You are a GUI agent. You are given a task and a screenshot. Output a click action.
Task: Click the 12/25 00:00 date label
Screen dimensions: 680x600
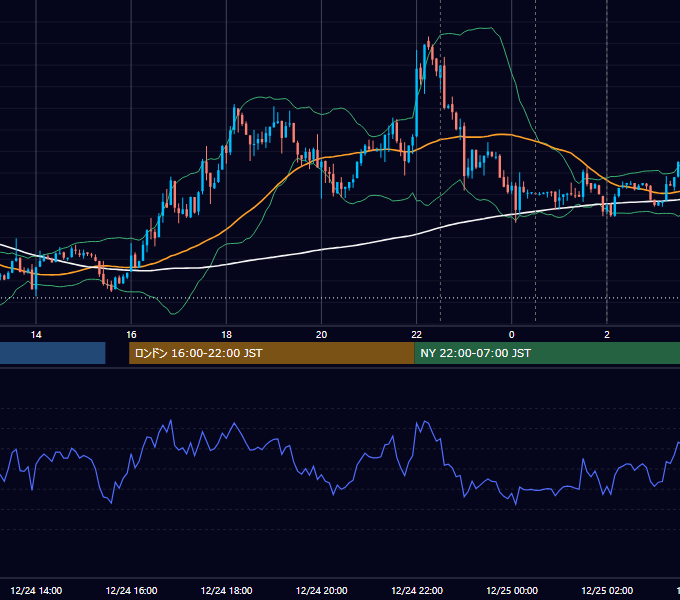512,591
